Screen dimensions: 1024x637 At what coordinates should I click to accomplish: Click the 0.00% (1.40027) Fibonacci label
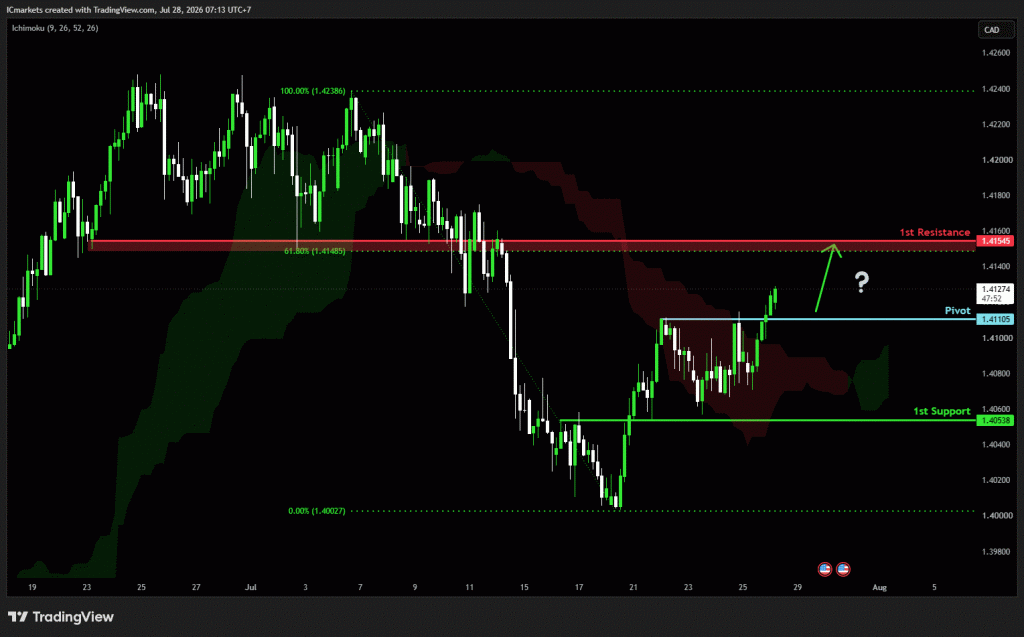click(x=317, y=511)
